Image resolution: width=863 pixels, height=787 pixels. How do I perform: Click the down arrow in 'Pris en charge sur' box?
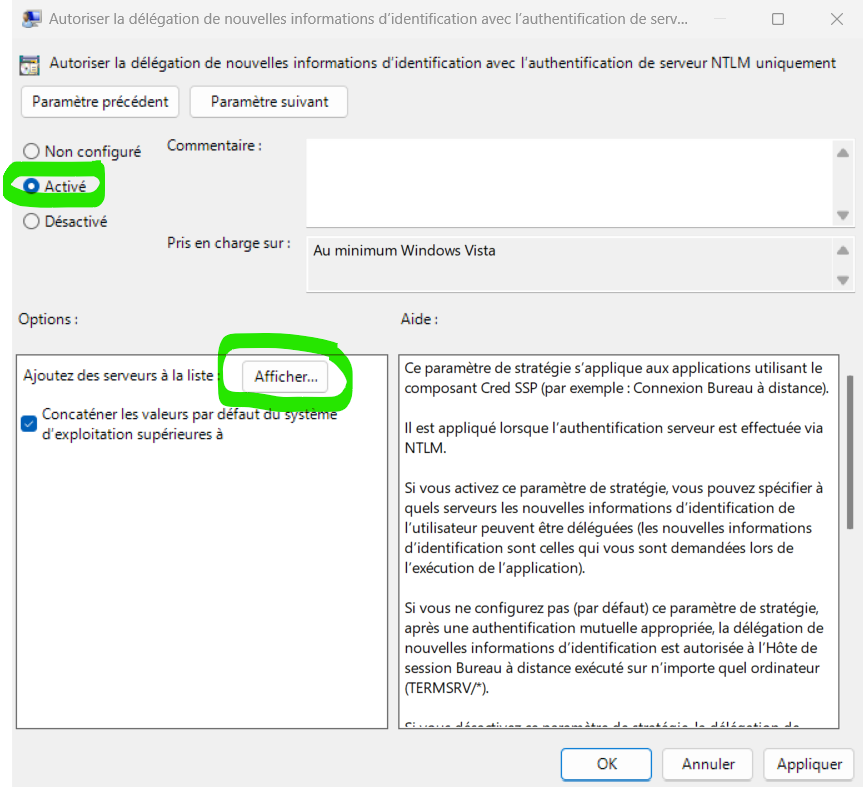point(842,279)
